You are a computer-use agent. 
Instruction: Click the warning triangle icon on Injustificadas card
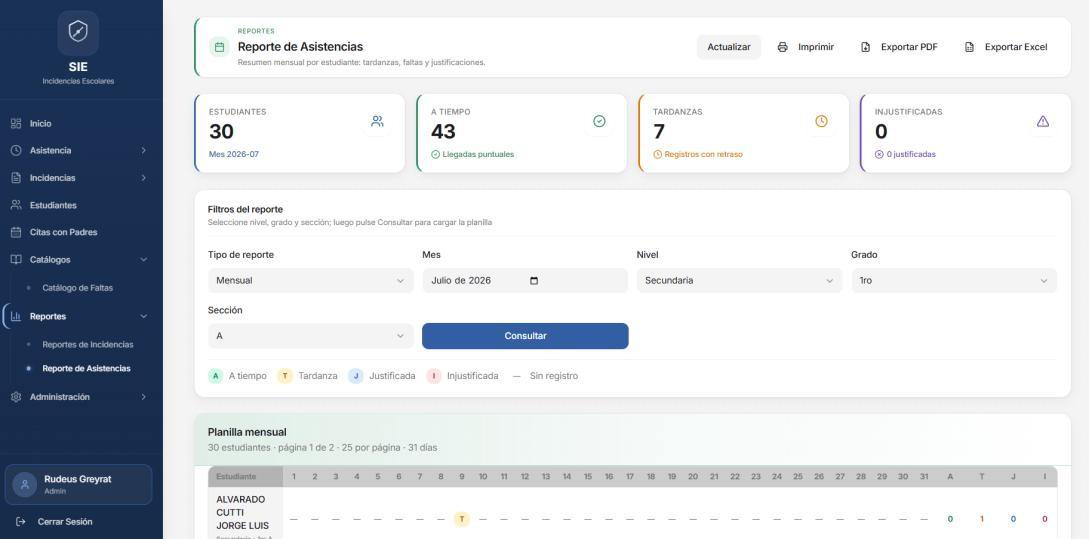click(1042, 122)
